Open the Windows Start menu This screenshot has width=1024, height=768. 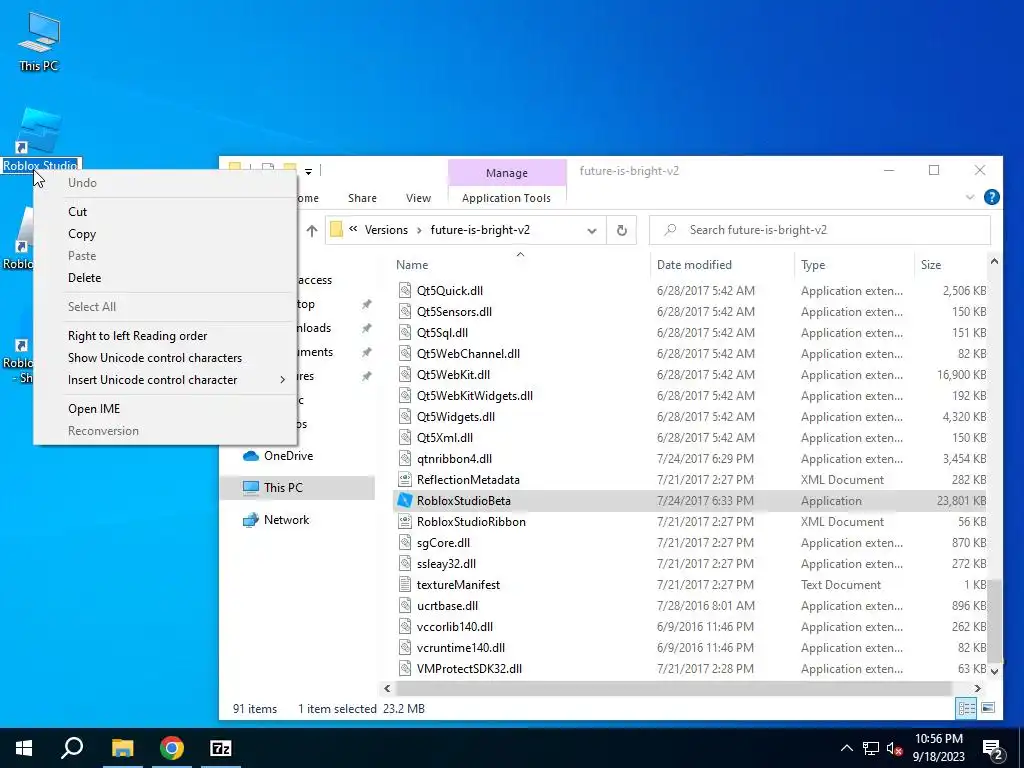click(24, 748)
